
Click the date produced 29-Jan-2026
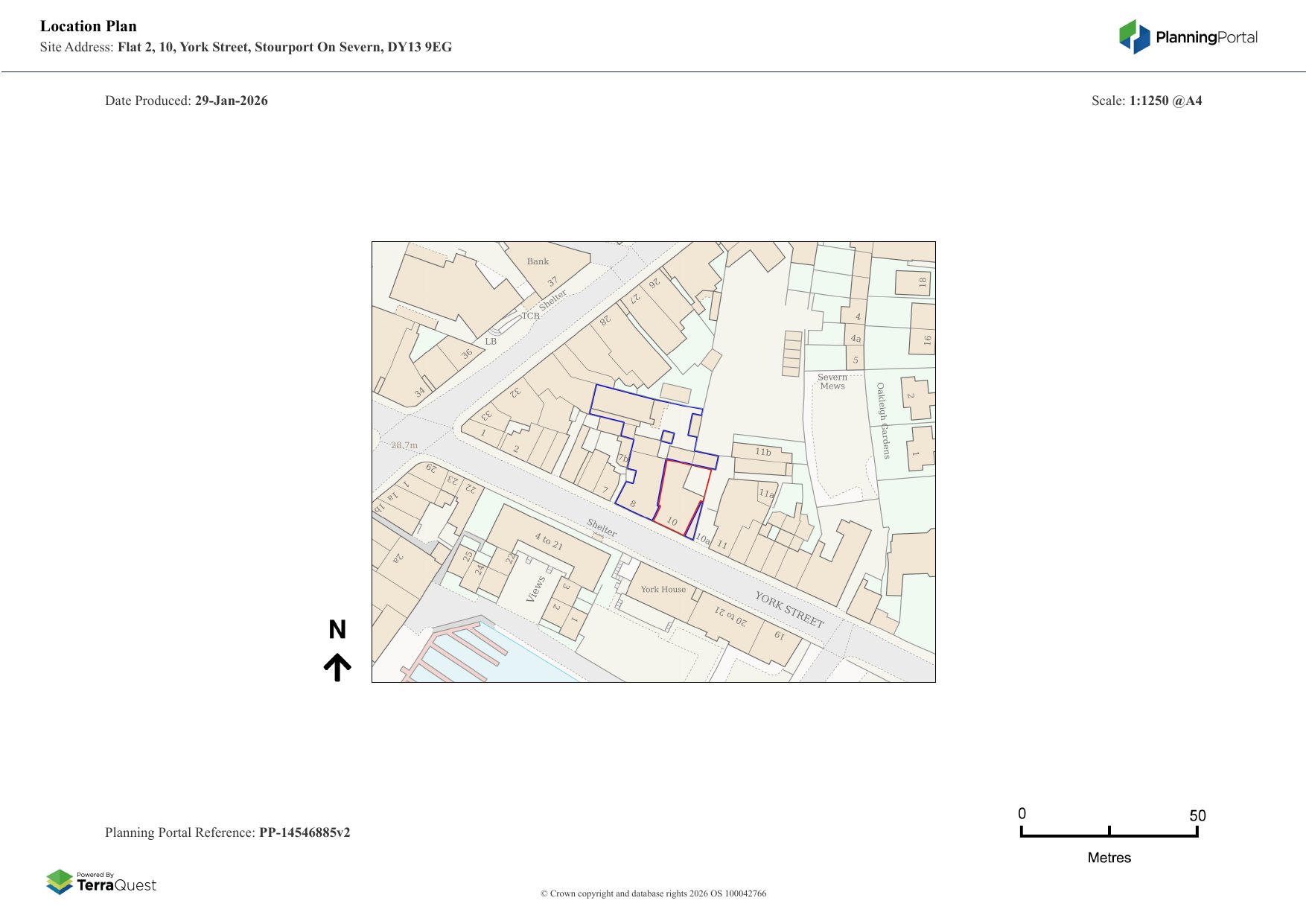tap(231, 101)
